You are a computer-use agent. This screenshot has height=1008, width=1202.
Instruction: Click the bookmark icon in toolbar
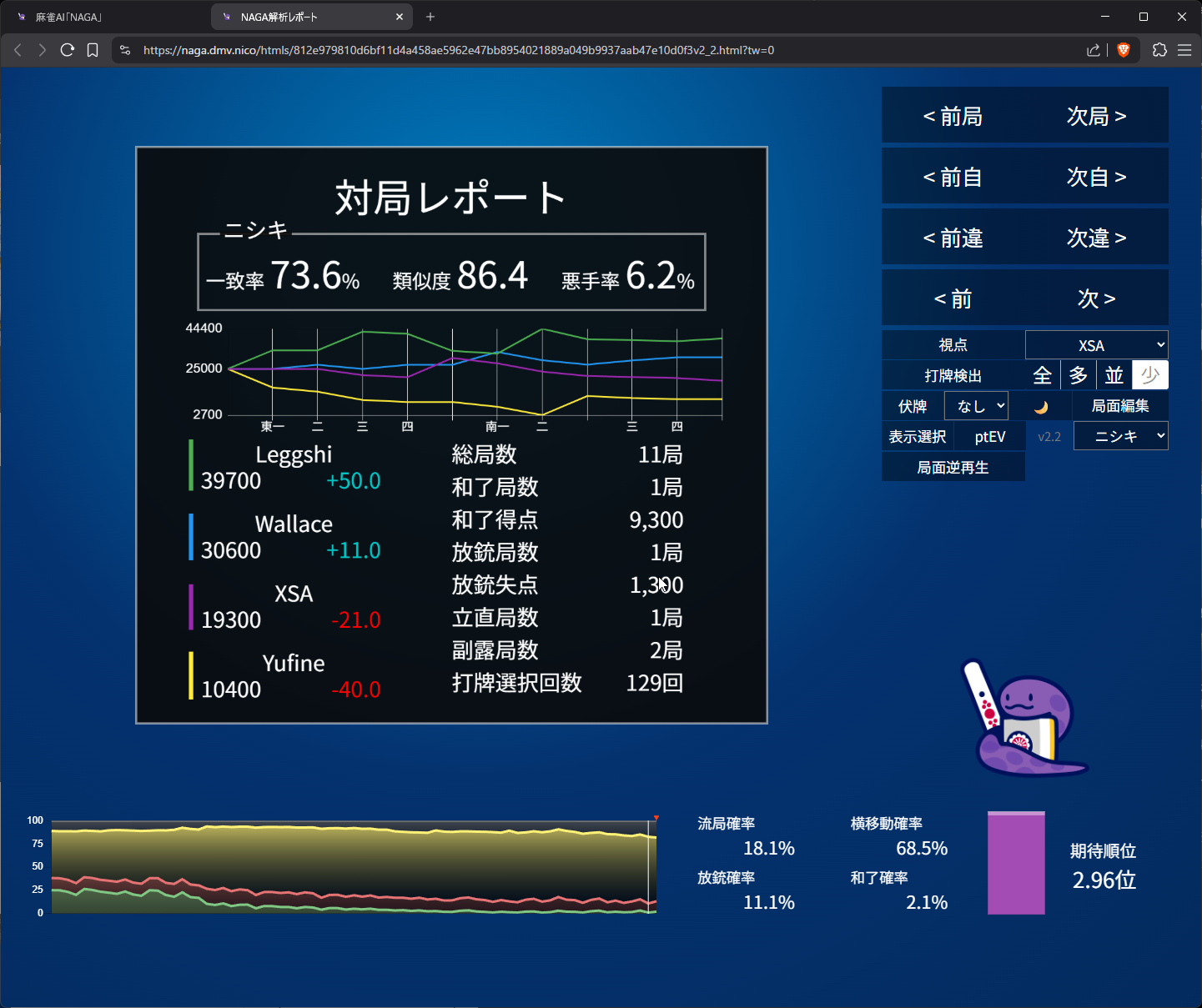coord(93,50)
